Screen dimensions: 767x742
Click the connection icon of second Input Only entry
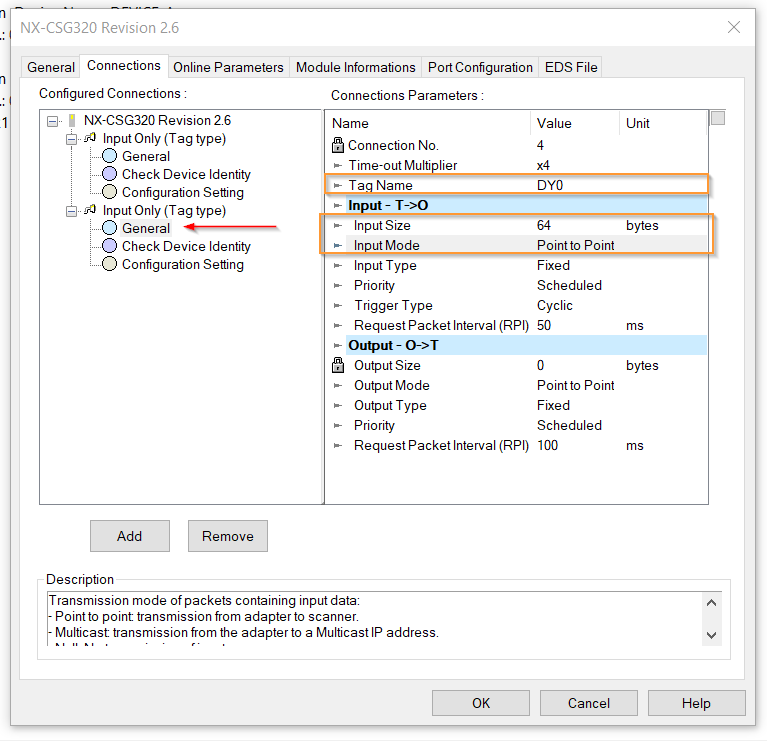90,210
